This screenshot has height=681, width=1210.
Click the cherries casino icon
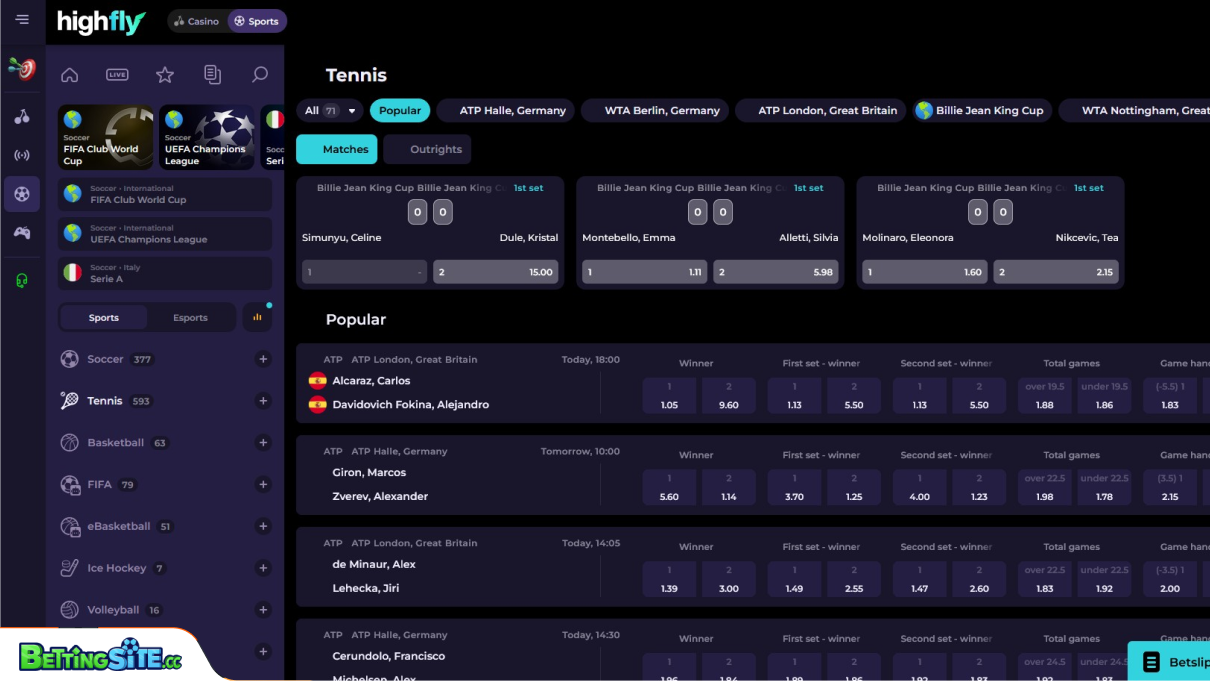[21, 118]
